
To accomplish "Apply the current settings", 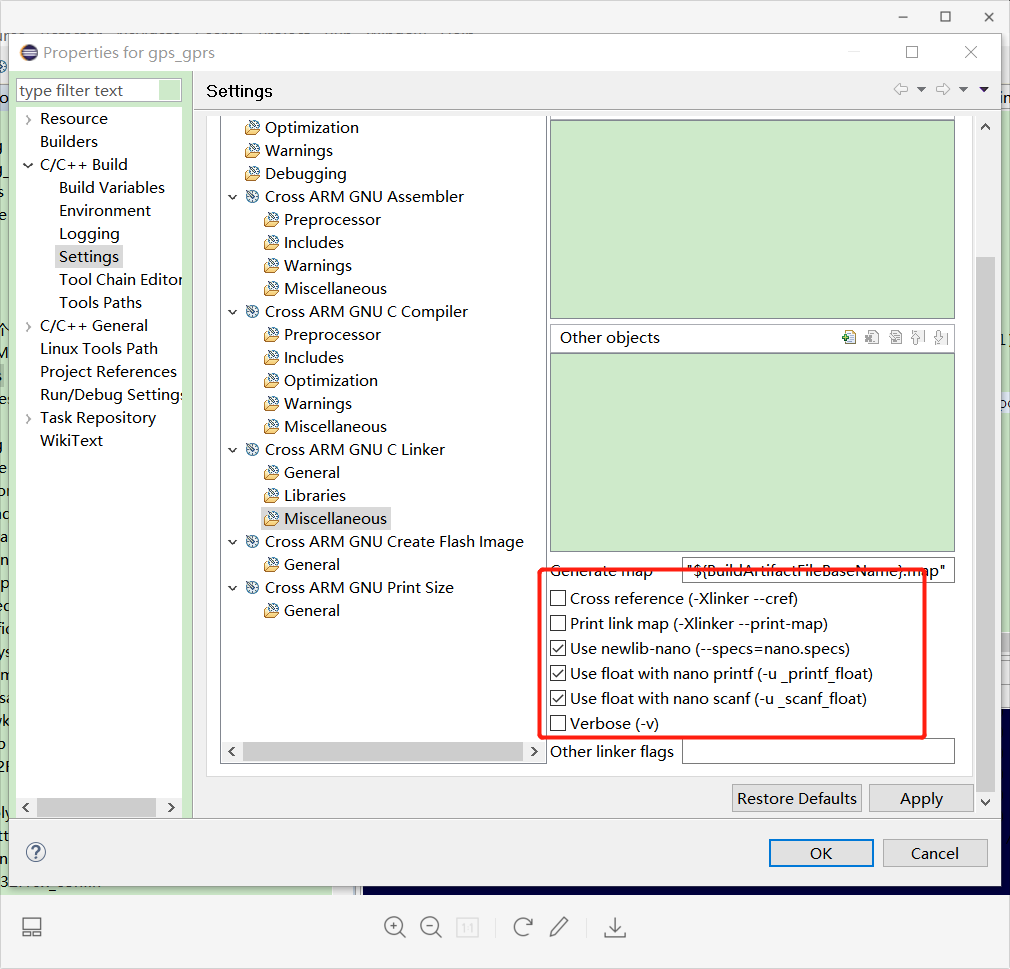I will [920, 798].
